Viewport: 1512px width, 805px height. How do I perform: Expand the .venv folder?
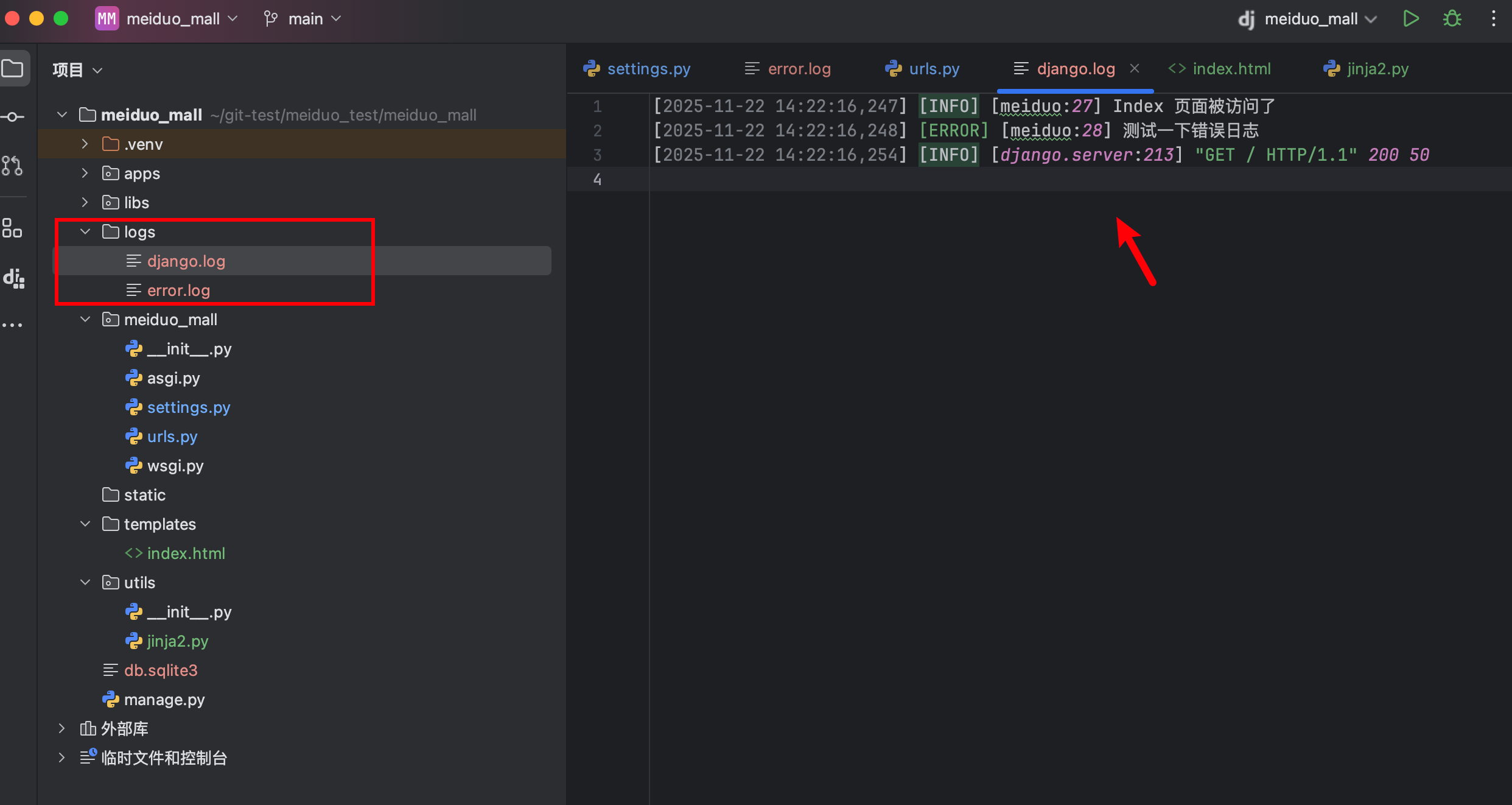point(85,144)
